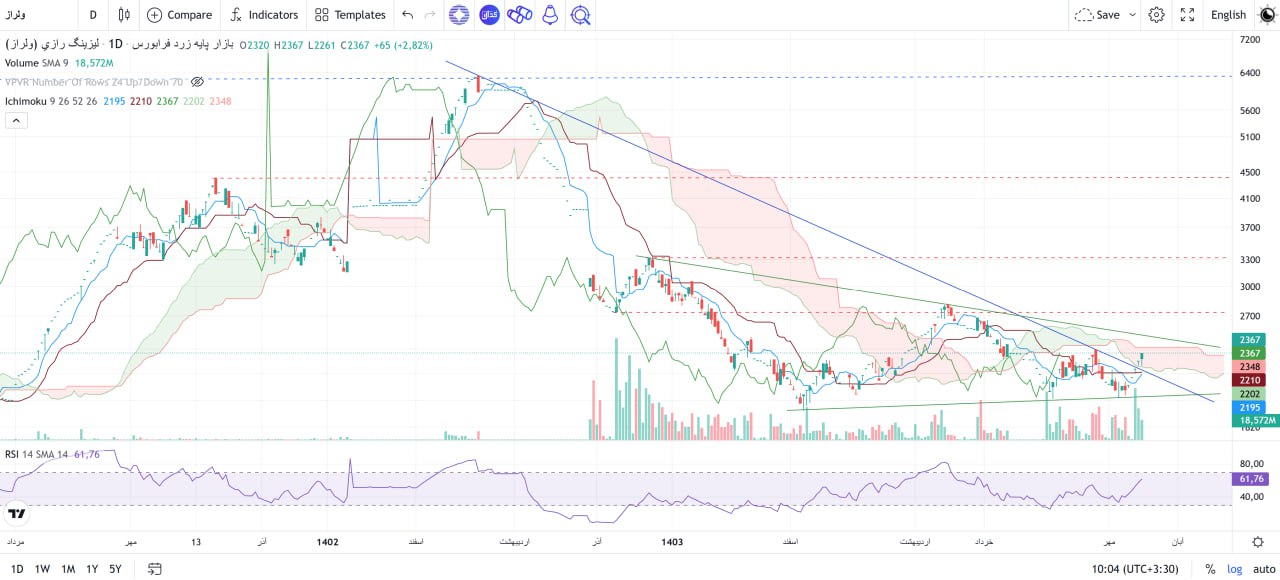Click the Compare symbol button
The image size is (1280, 580).
coord(180,15)
